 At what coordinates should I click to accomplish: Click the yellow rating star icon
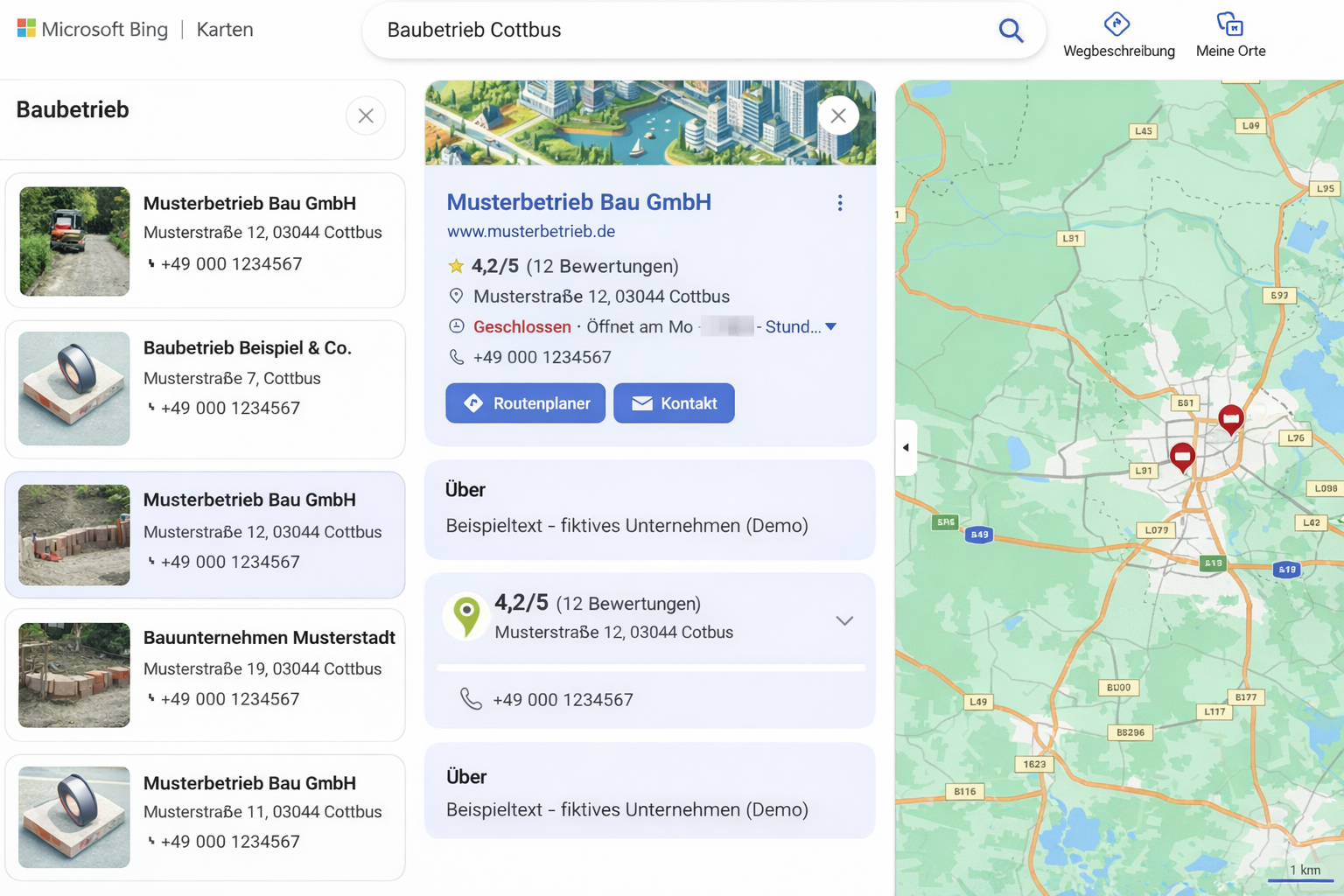click(x=456, y=266)
